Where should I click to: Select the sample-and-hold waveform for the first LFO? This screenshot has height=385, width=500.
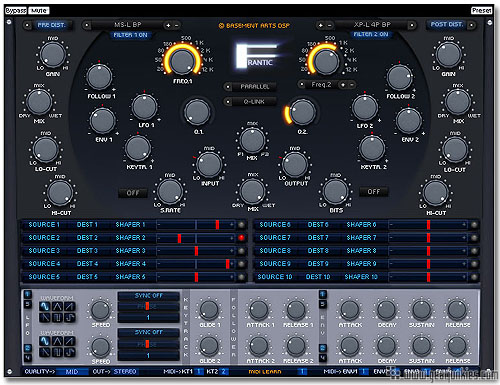(x=69, y=317)
